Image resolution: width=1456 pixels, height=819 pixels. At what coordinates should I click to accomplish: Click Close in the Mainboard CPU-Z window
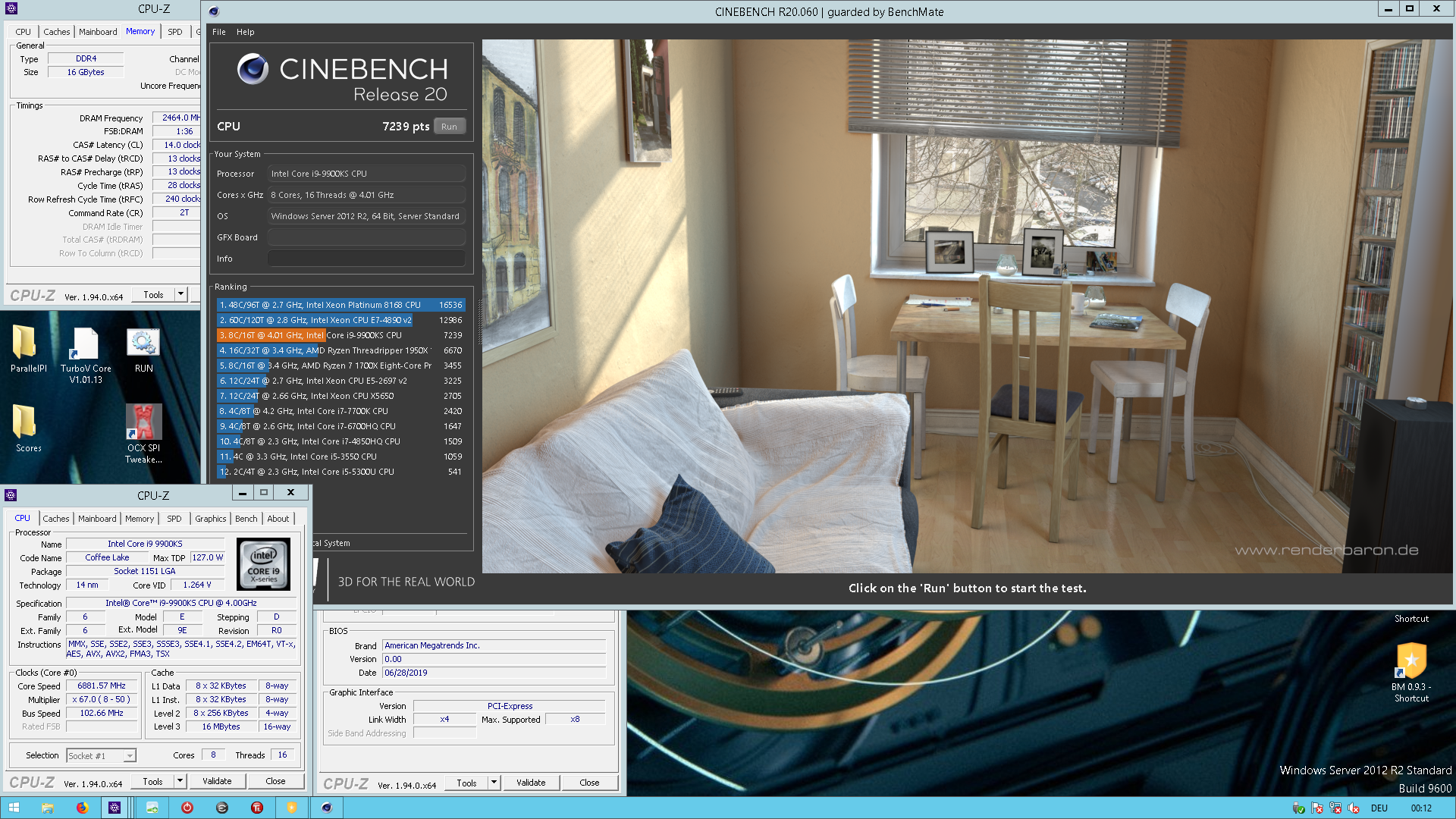point(589,783)
